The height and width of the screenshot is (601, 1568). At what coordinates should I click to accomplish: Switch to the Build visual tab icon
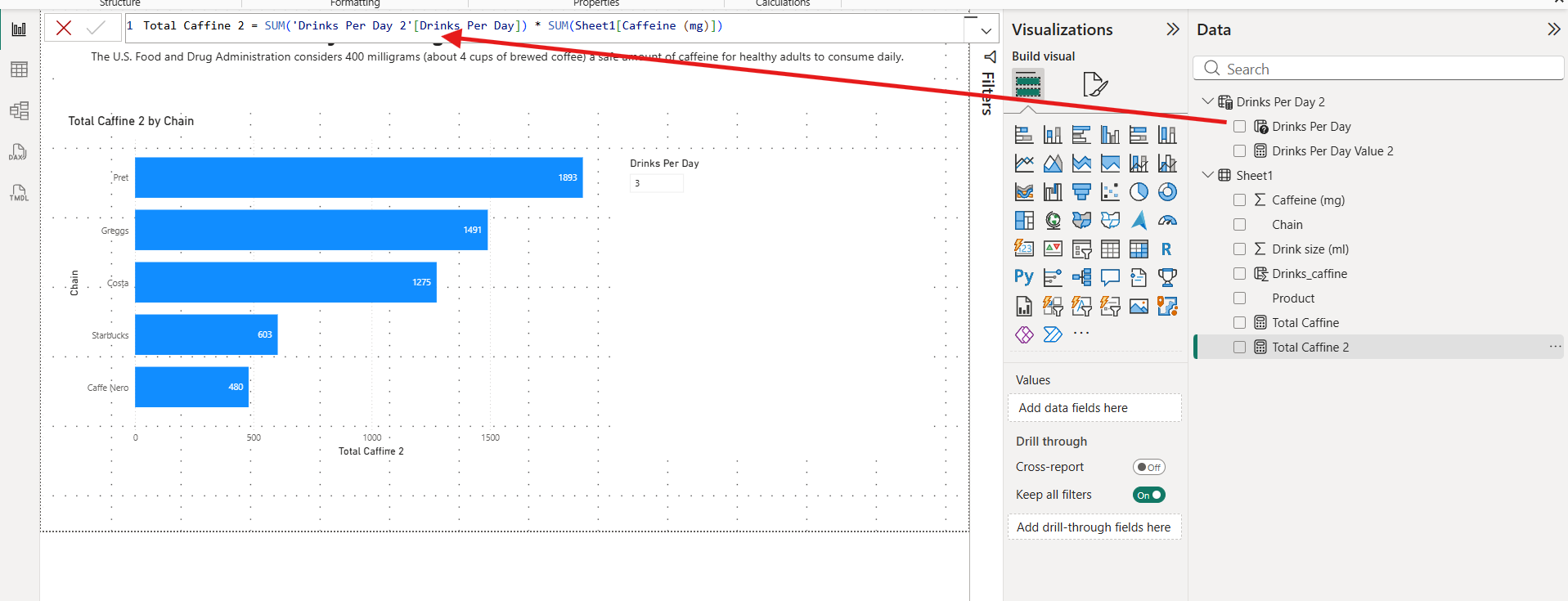pyautogui.click(x=1028, y=83)
